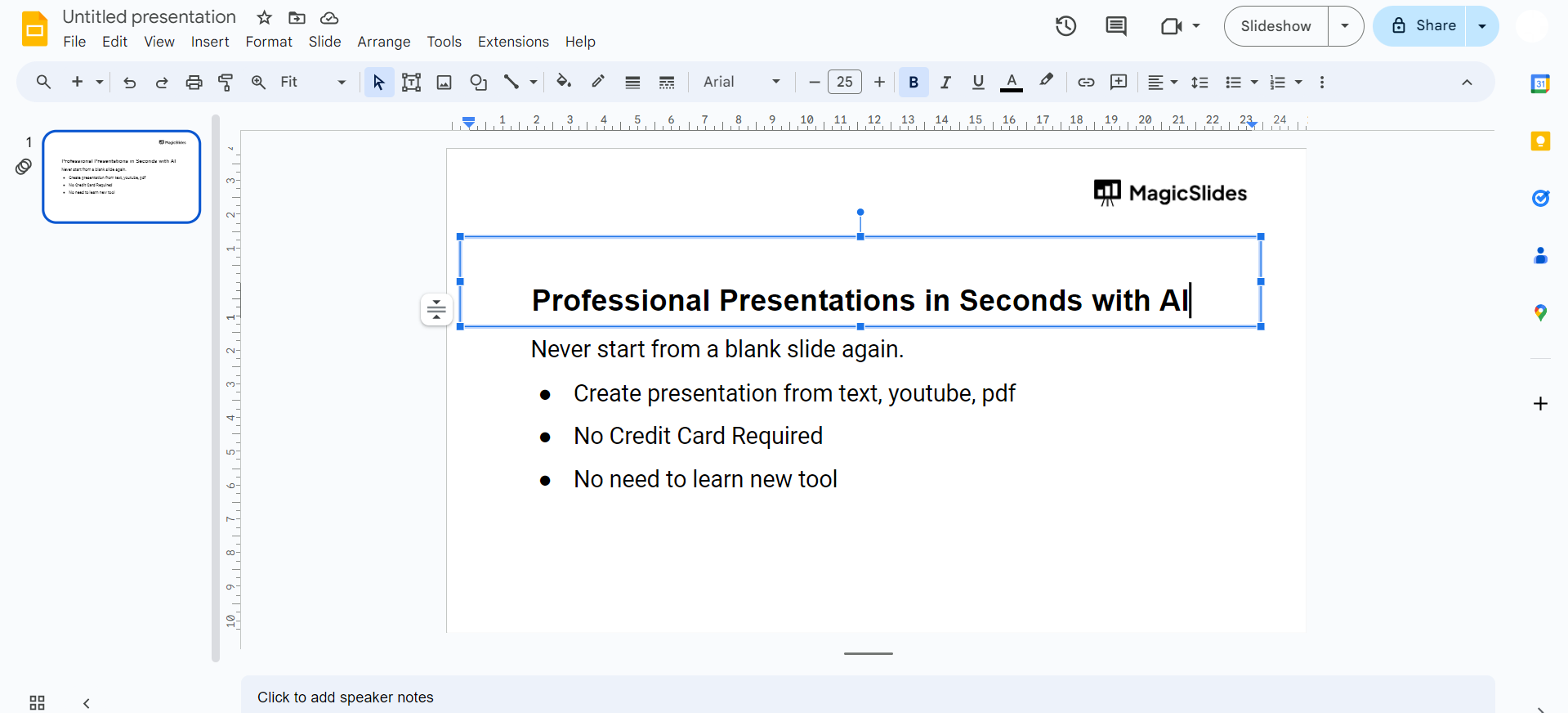The image size is (1568, 713).
Task: Toggle italic formatting
Action: [x=945, y=82]
